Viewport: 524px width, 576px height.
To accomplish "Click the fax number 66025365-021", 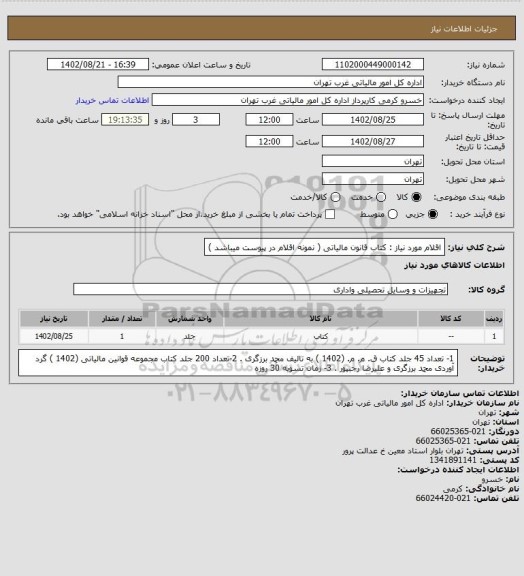I will (458, 431).
